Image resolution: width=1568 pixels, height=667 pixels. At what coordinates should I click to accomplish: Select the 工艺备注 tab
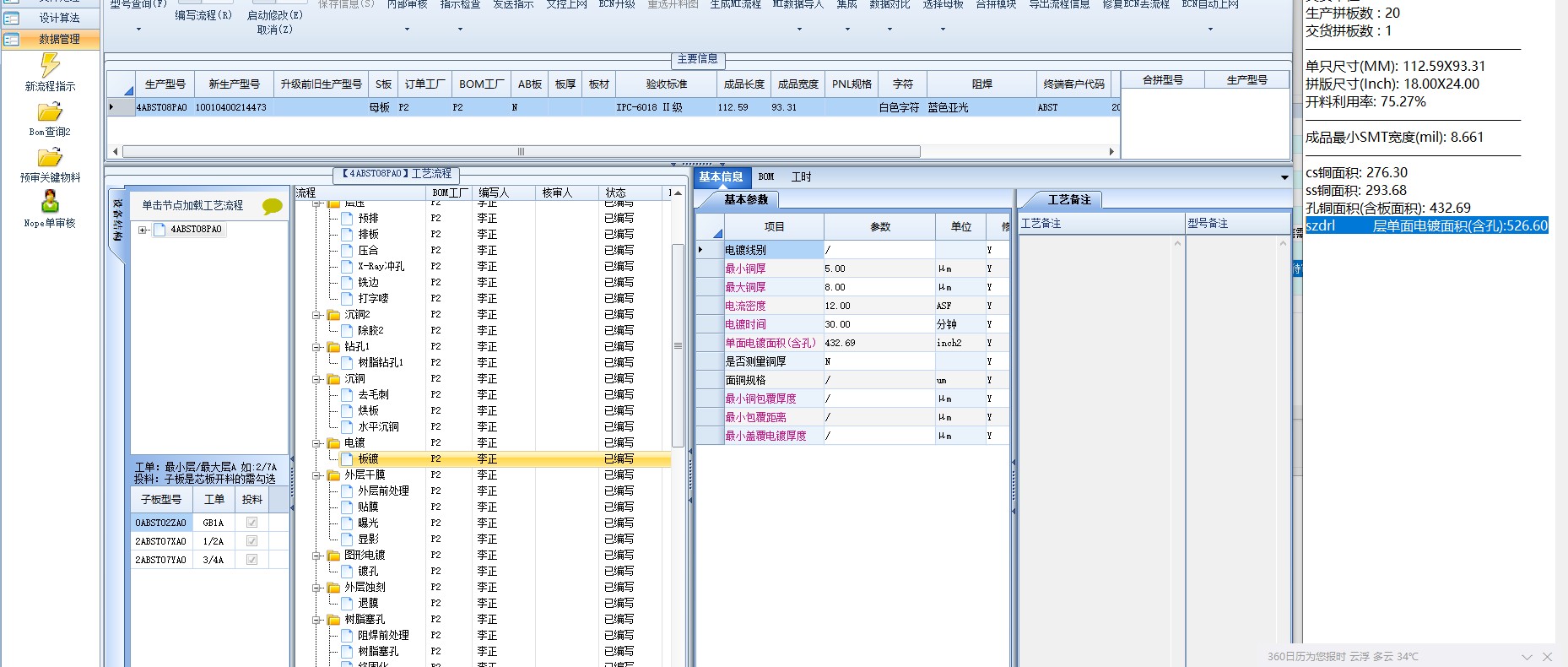(x=1069, y=200)
